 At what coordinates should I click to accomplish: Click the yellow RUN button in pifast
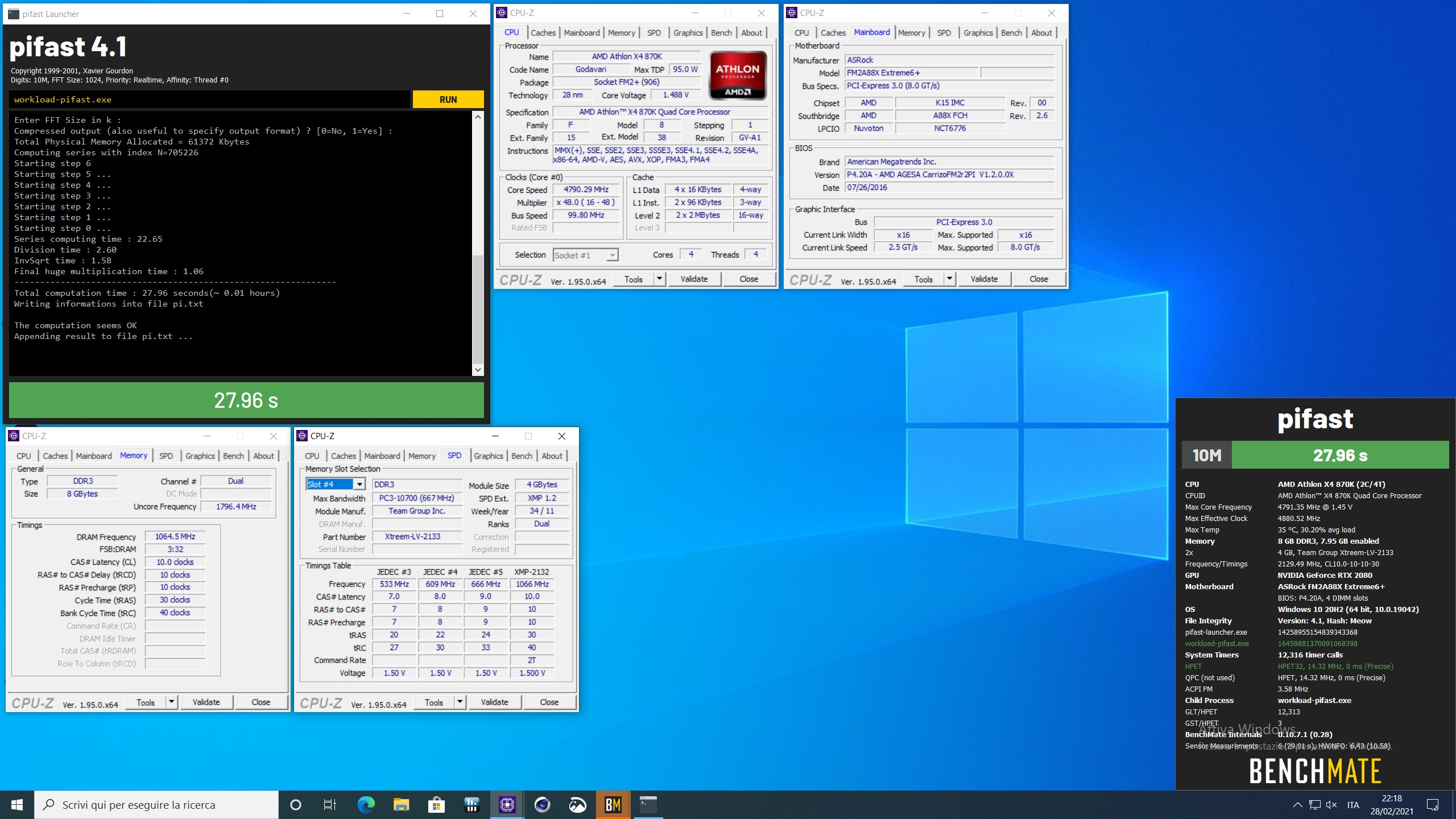pyautogui.click(x=448, y=100)
